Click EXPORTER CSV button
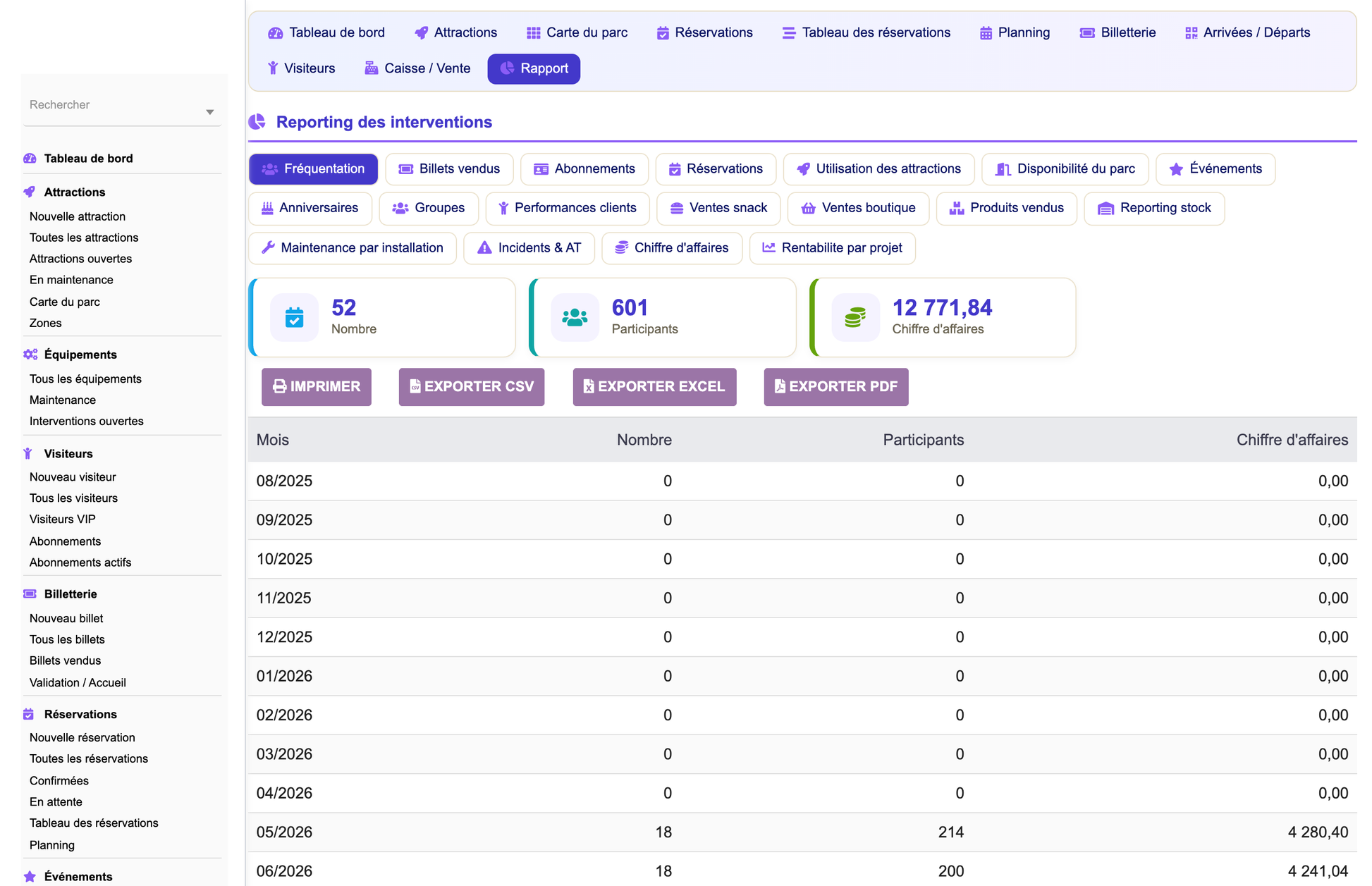1372x886 pixels. coord(472,387)
